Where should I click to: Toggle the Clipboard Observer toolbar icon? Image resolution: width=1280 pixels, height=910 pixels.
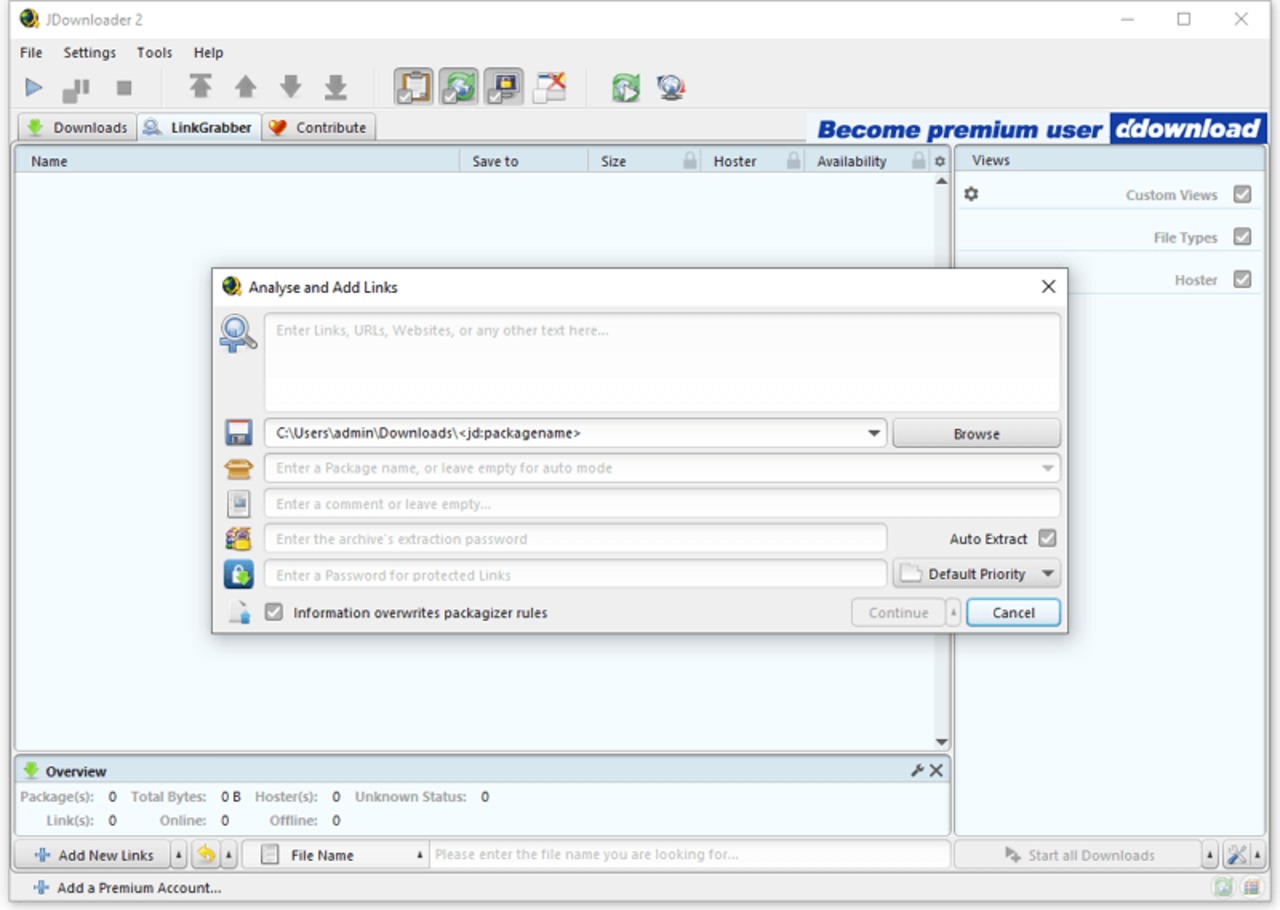pos(414,88)
